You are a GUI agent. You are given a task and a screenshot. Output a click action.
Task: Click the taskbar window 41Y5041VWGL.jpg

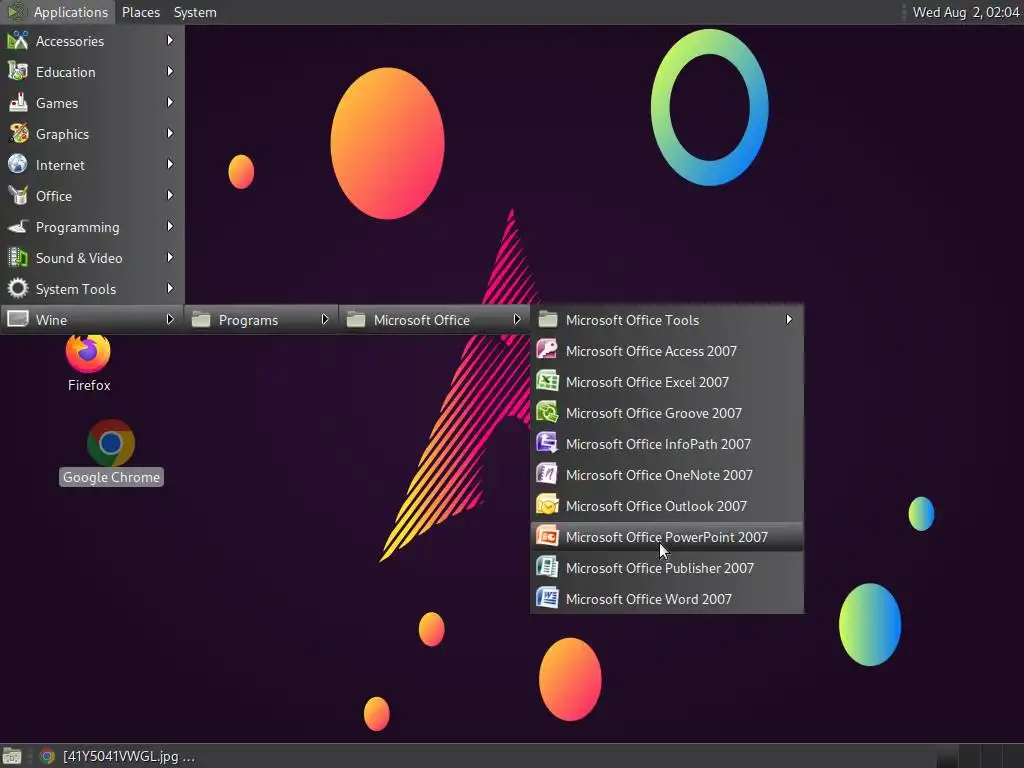[x=118, y=756]
